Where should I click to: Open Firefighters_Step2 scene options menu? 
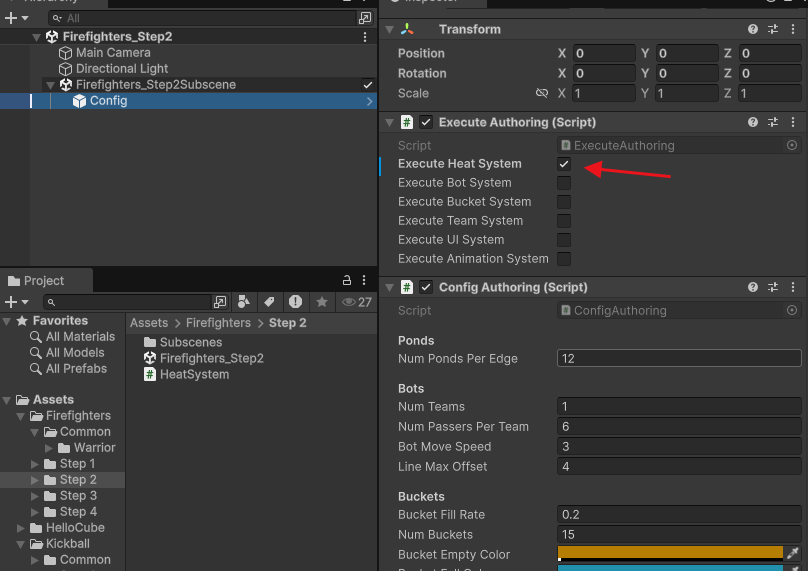click(365, 37)
